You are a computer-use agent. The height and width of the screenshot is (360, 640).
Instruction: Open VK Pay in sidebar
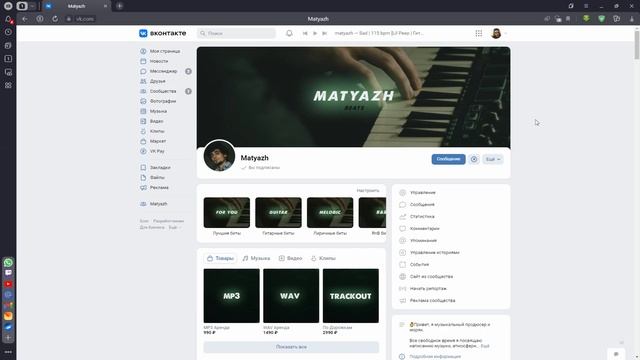(x=153, y=151)
